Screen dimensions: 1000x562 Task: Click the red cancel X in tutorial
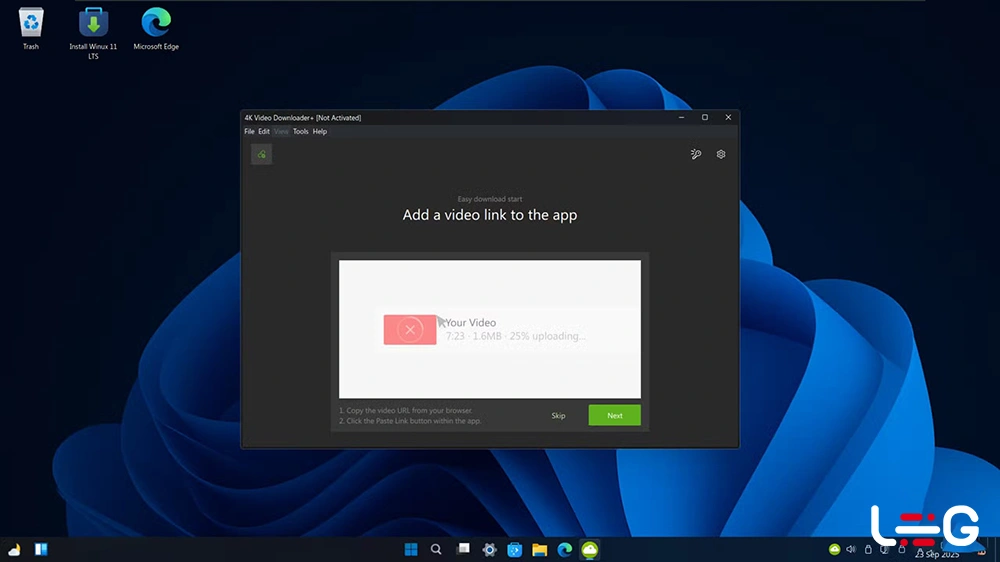tap(409, 329)
